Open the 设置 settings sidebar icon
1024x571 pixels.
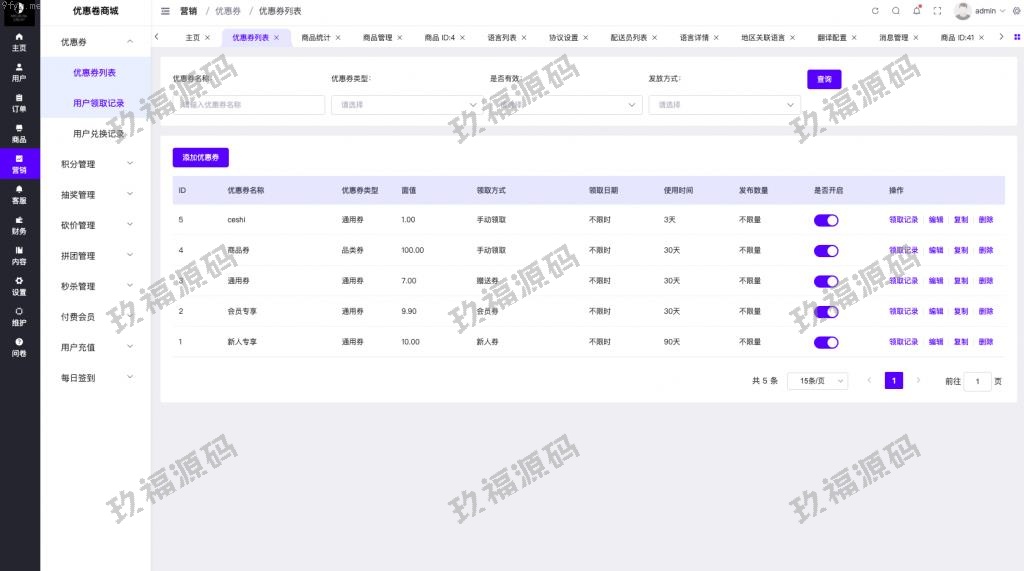pyautogui.click(x=19, y=286)
